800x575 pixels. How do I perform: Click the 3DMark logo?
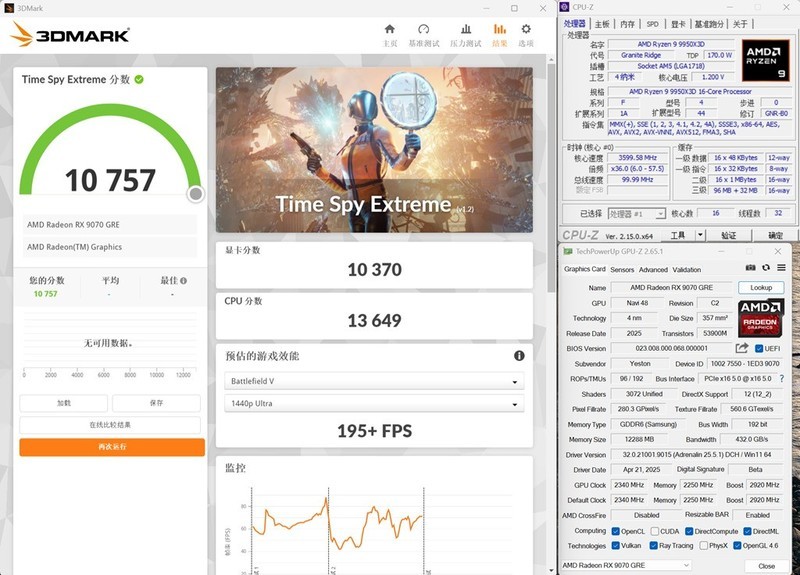(70, 34)
